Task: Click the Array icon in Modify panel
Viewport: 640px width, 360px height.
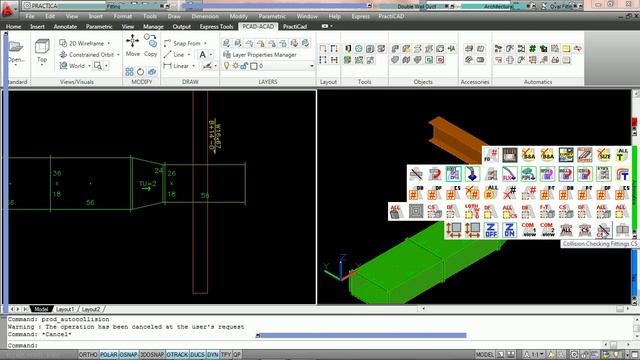Action: [x=129, y=72]
